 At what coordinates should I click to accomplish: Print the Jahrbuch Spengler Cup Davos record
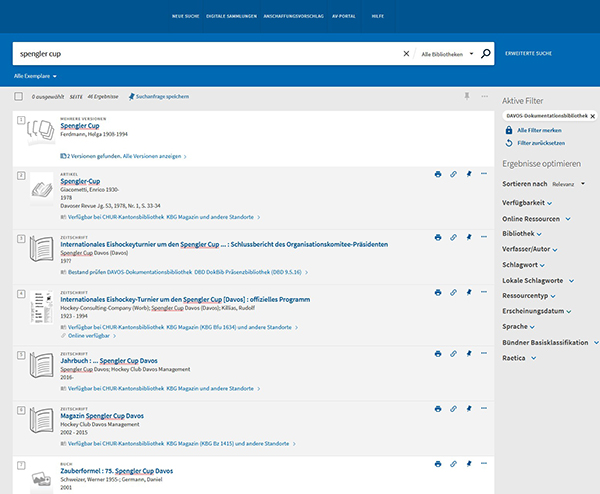click(438, 354)
